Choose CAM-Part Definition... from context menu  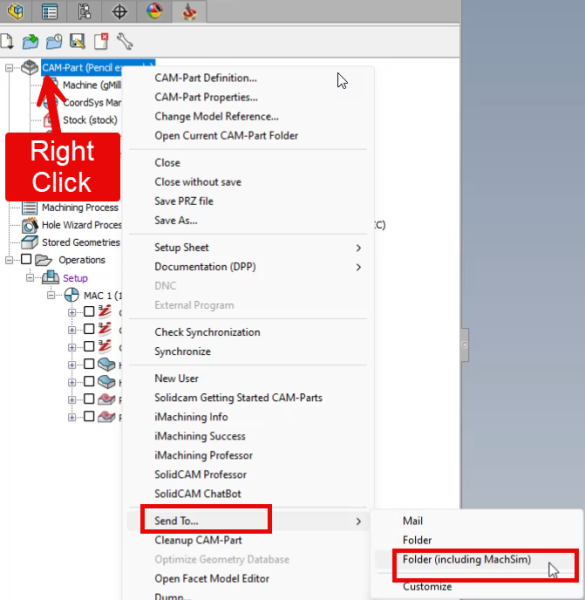coord(205,78)
